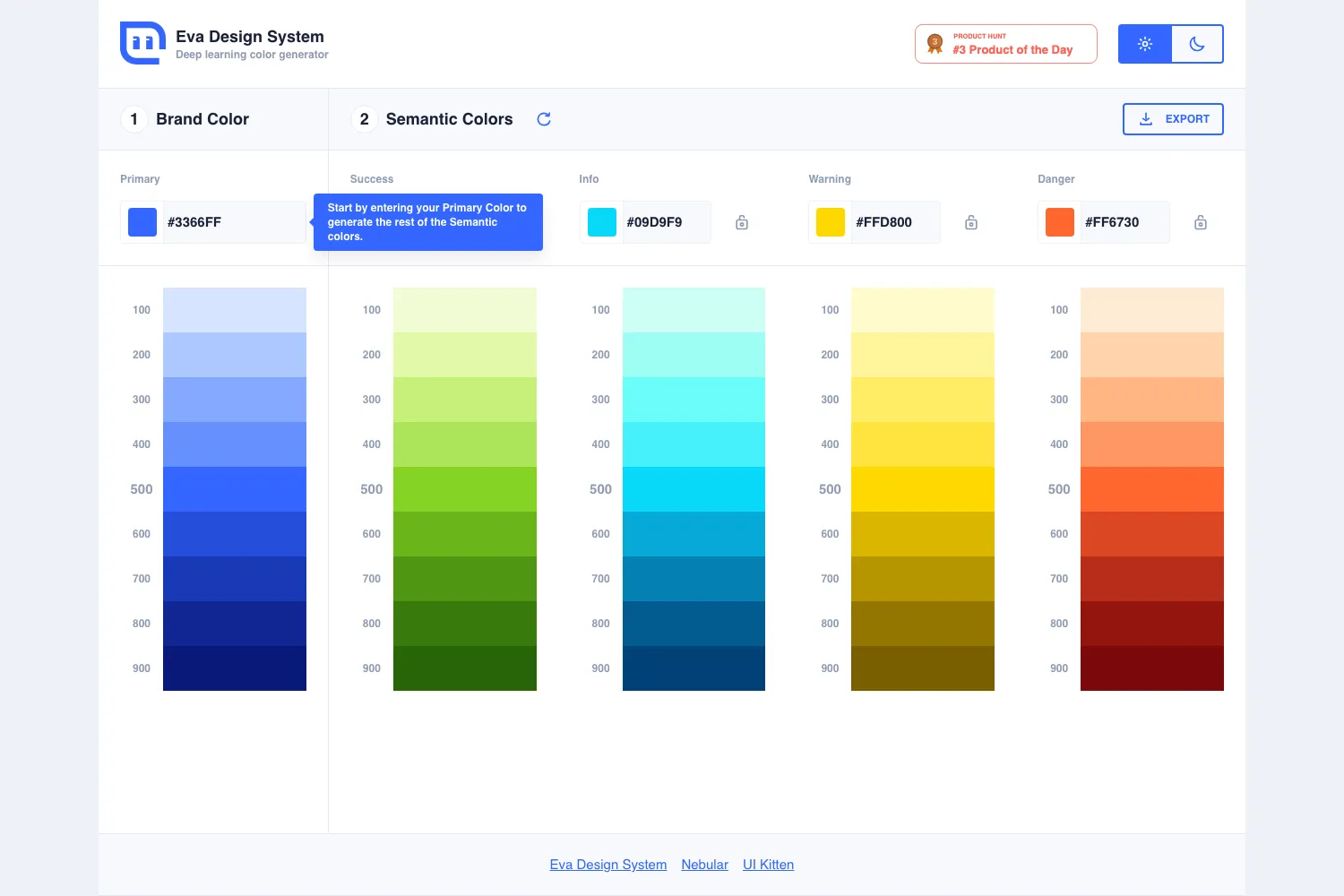Open the UI Kitten footer link

(x=769, y=865)
